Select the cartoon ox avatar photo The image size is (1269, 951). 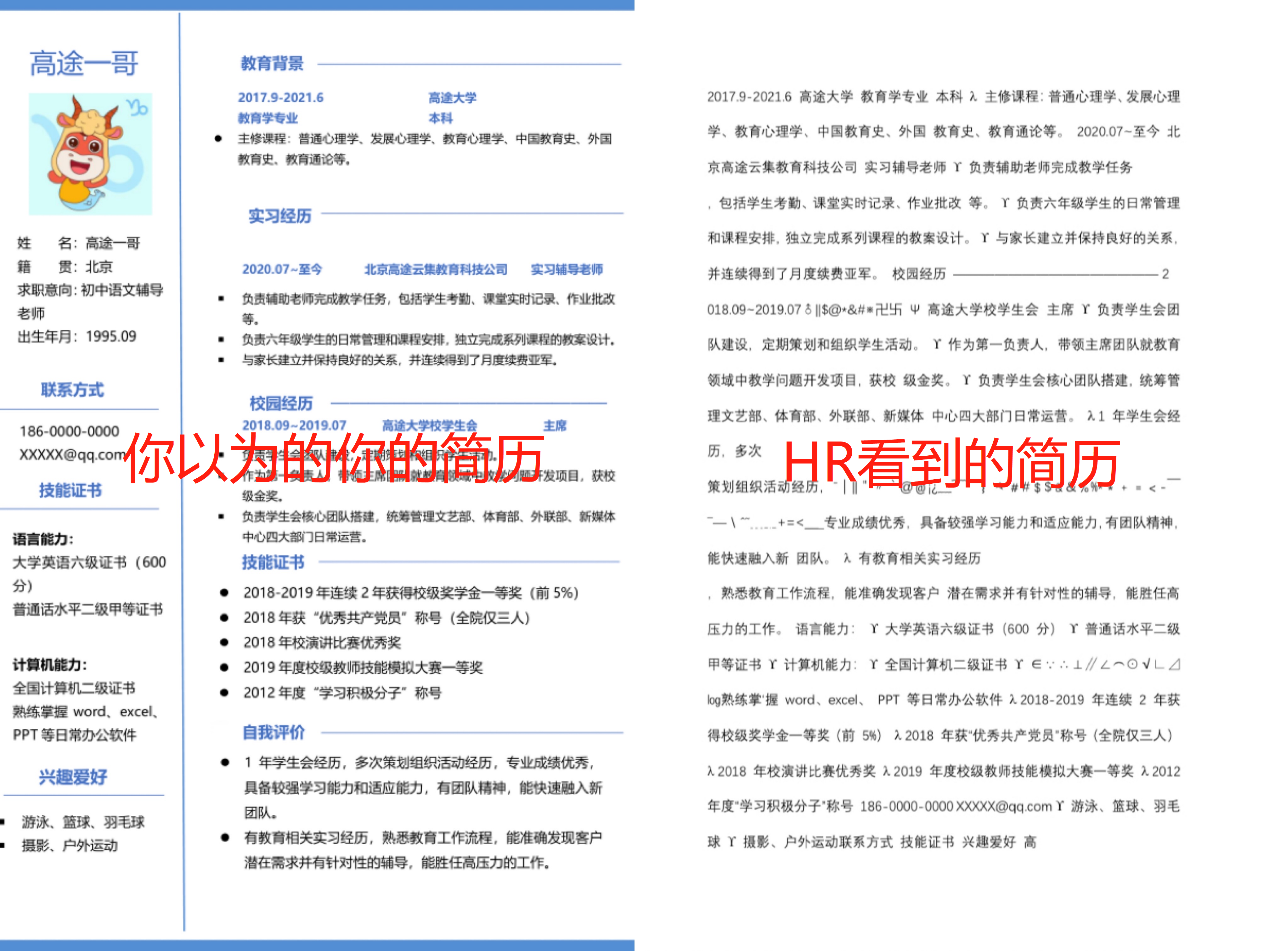click(x=91, y=154)
